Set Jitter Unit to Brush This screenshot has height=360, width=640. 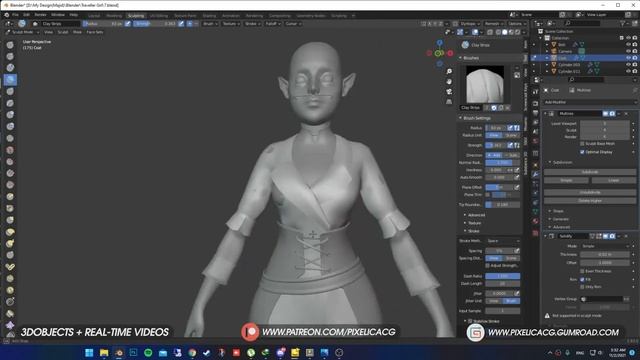pyautogui.click(x=511, y=301)
